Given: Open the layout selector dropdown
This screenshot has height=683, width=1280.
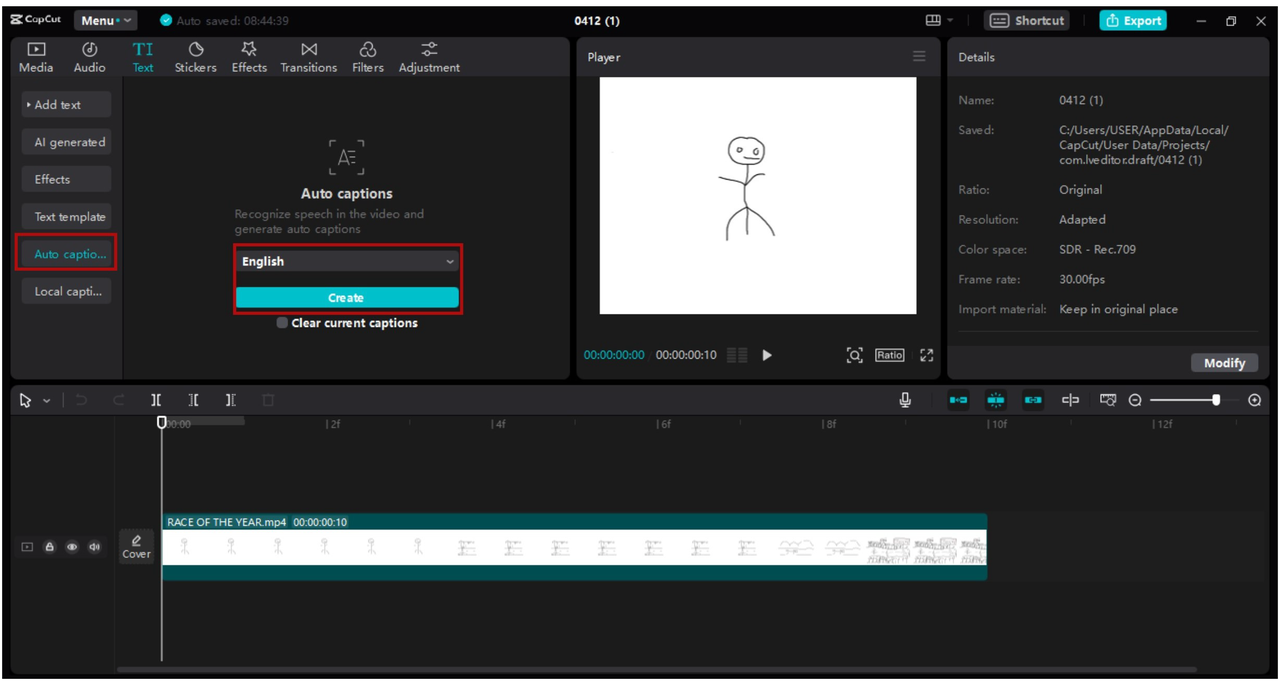Looking at the screenshot, I should point(939,20).
